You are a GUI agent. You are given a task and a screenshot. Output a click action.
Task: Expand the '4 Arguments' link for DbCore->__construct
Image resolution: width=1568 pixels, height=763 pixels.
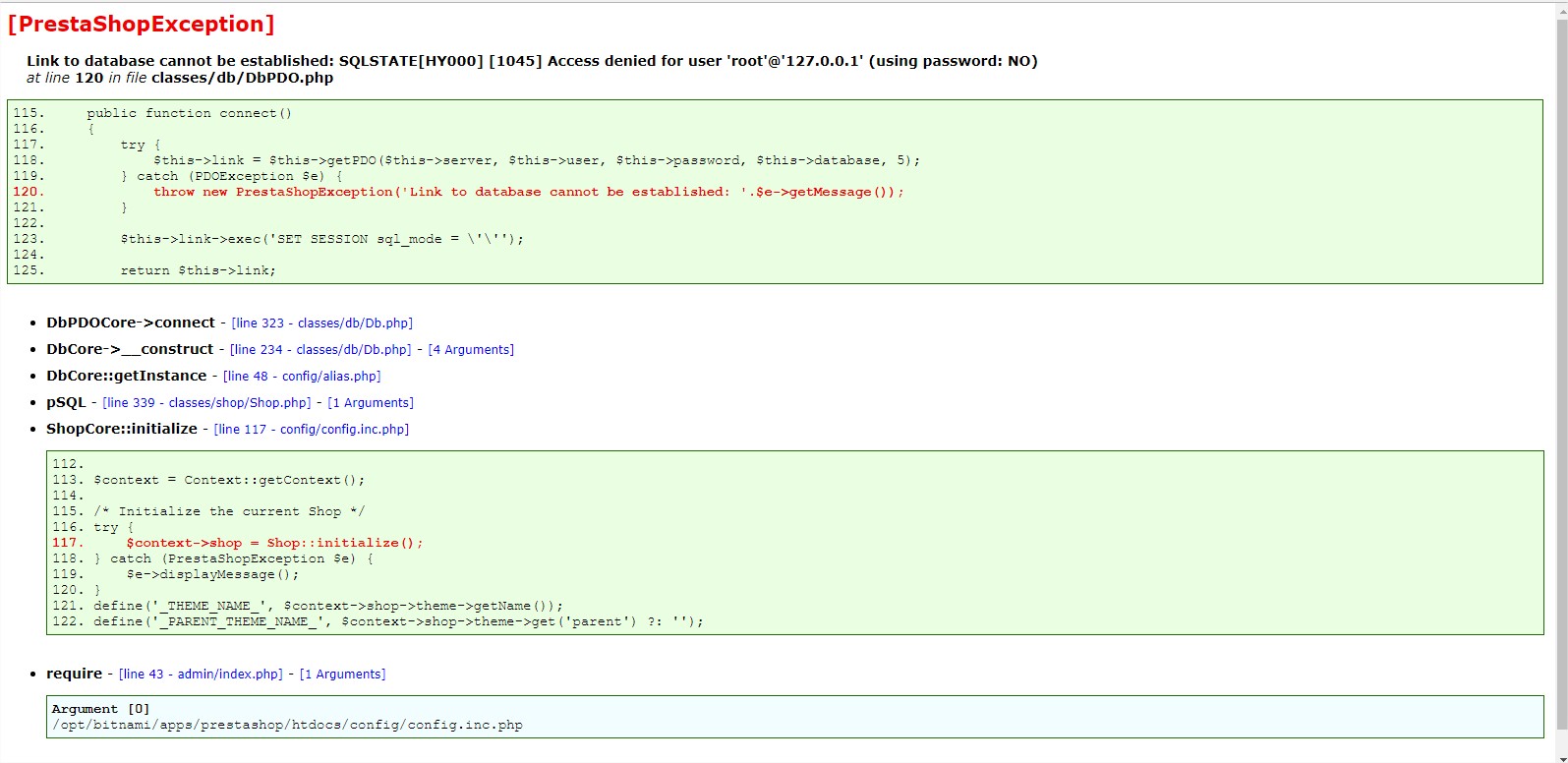coord(471,349)
